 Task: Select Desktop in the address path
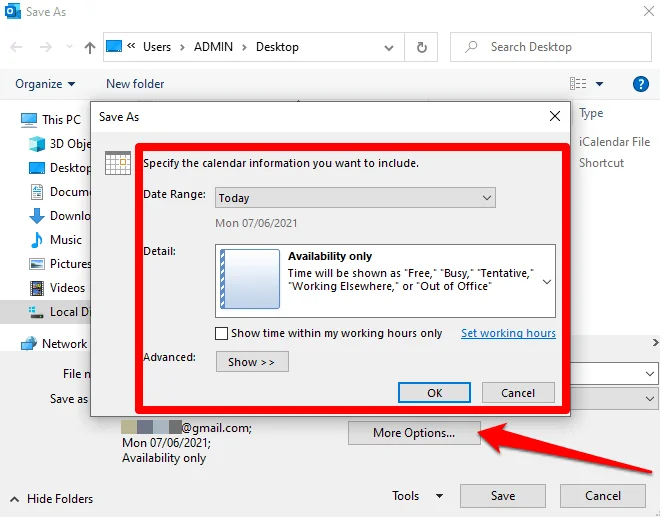coord(277,47)
